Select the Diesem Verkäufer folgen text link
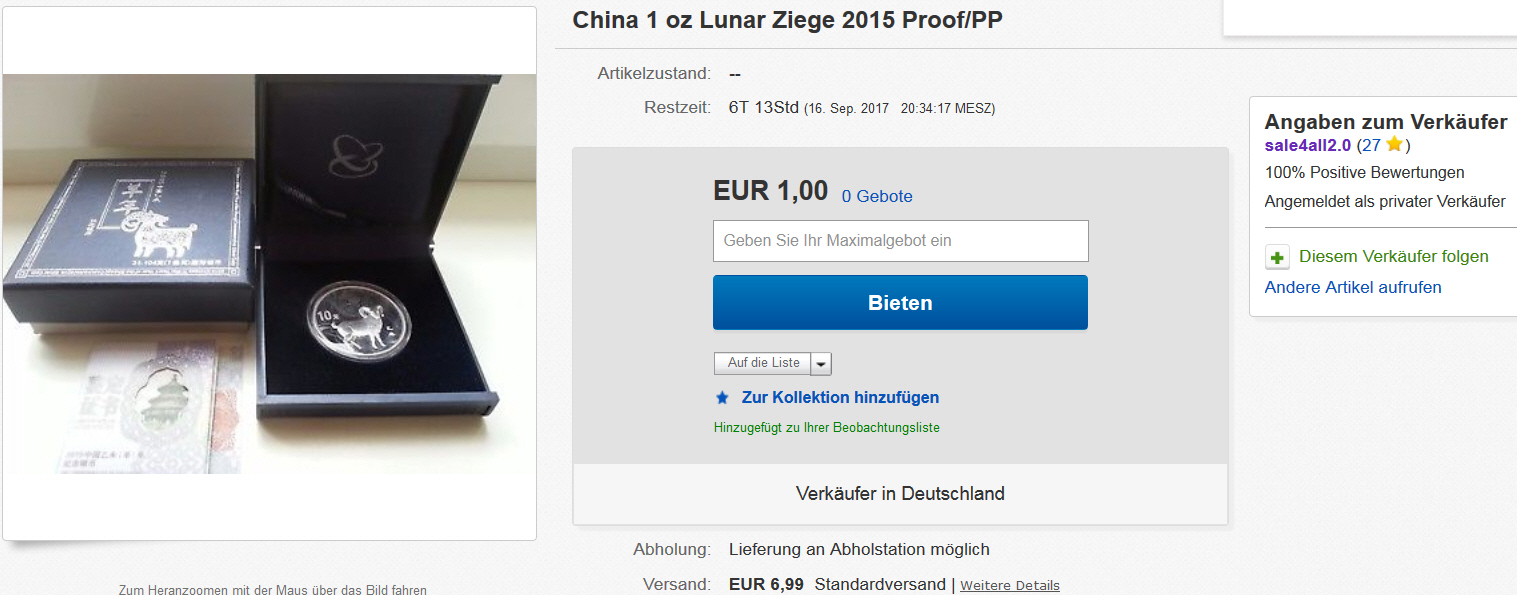Viewport: 1517px width, 595px height. click(x=1394, y=257)
